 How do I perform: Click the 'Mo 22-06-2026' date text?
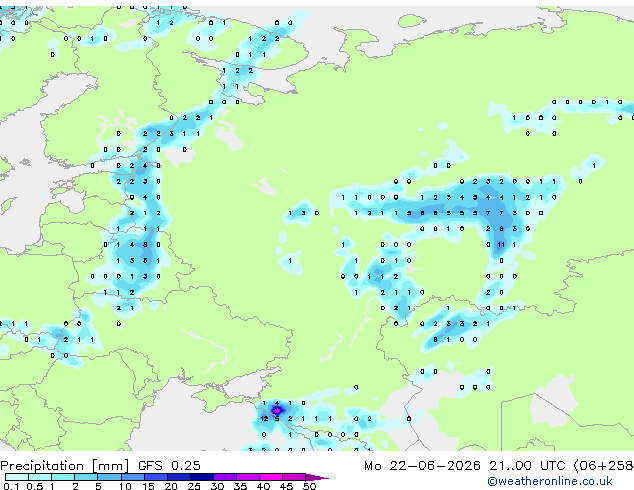[x=423, y=466]
